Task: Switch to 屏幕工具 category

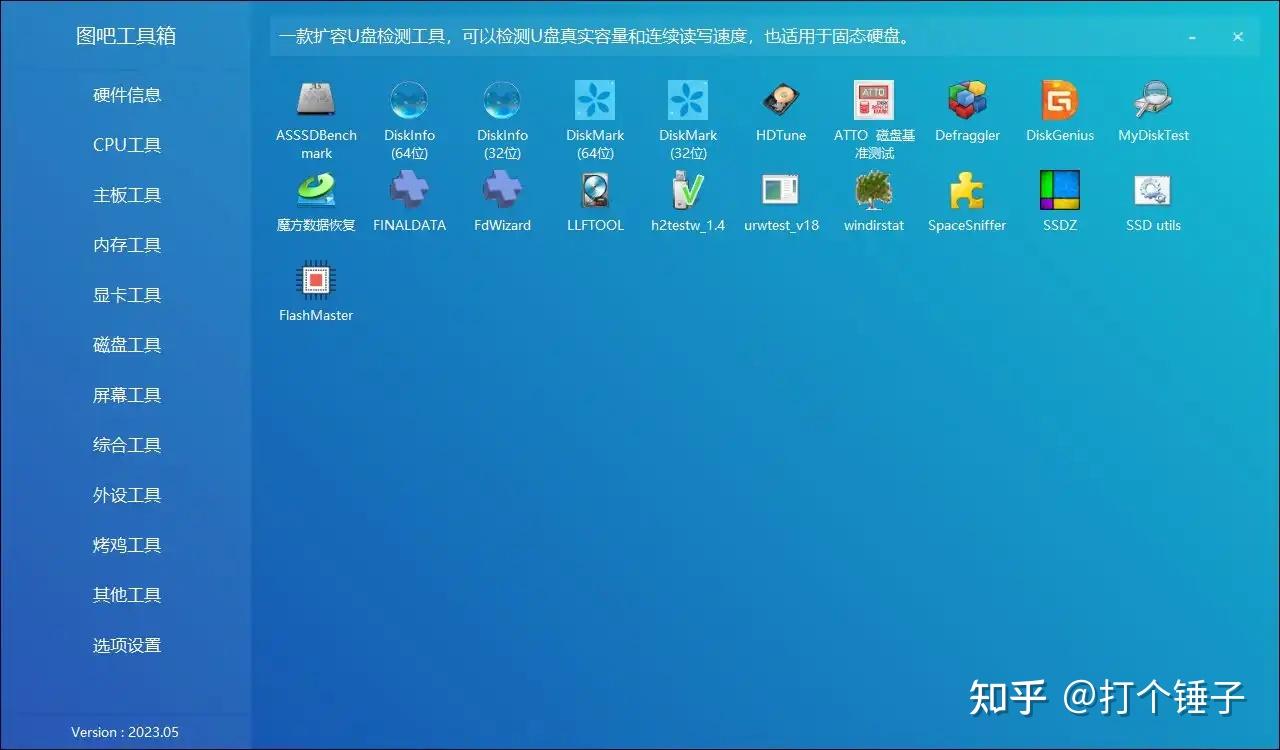Action: click(x=127, y=395)
